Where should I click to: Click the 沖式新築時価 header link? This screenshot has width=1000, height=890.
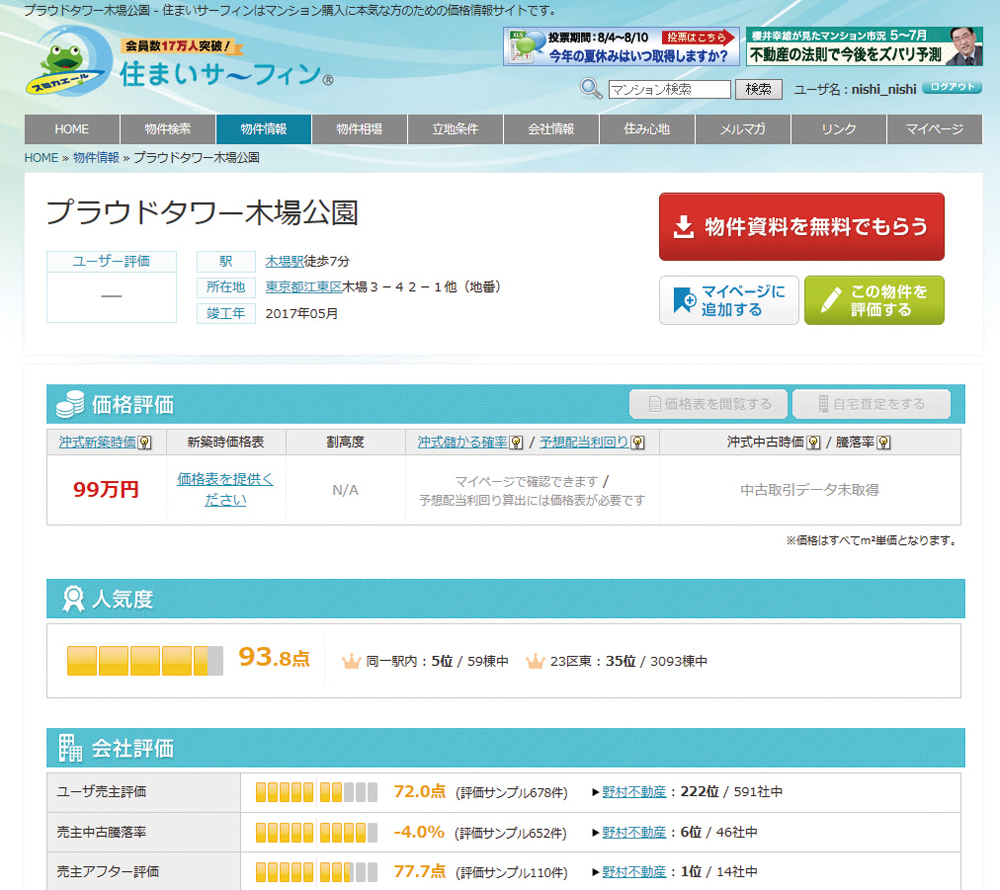[98, 442]
